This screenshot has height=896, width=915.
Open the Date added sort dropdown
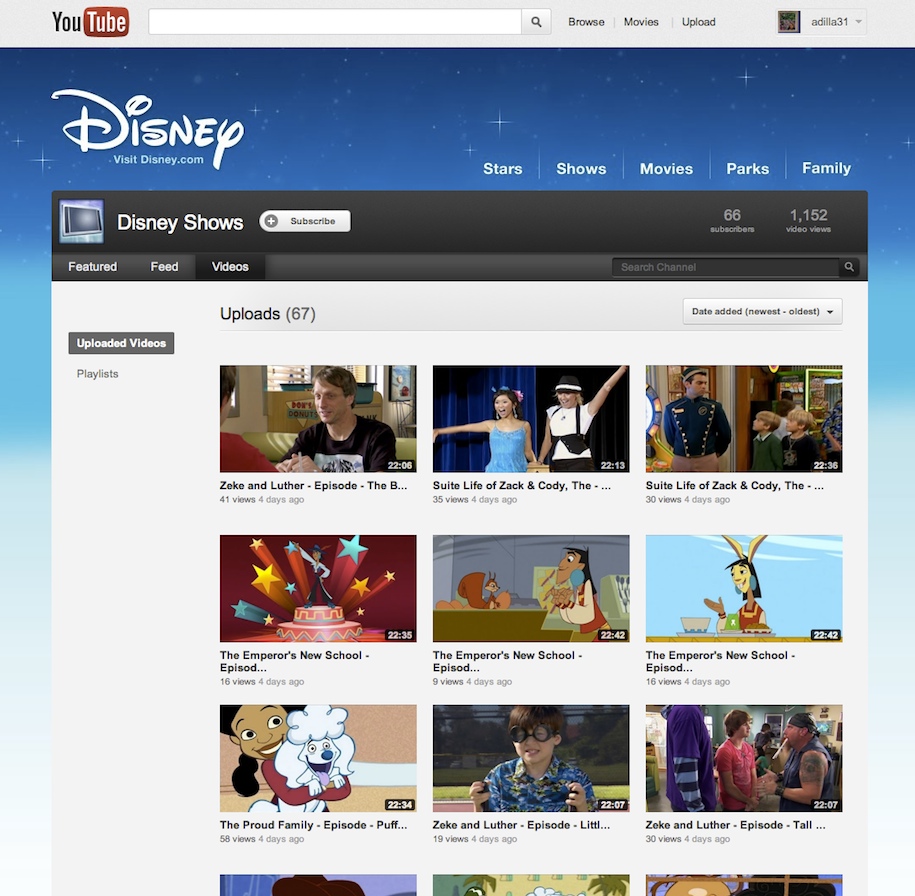(763, 312)
